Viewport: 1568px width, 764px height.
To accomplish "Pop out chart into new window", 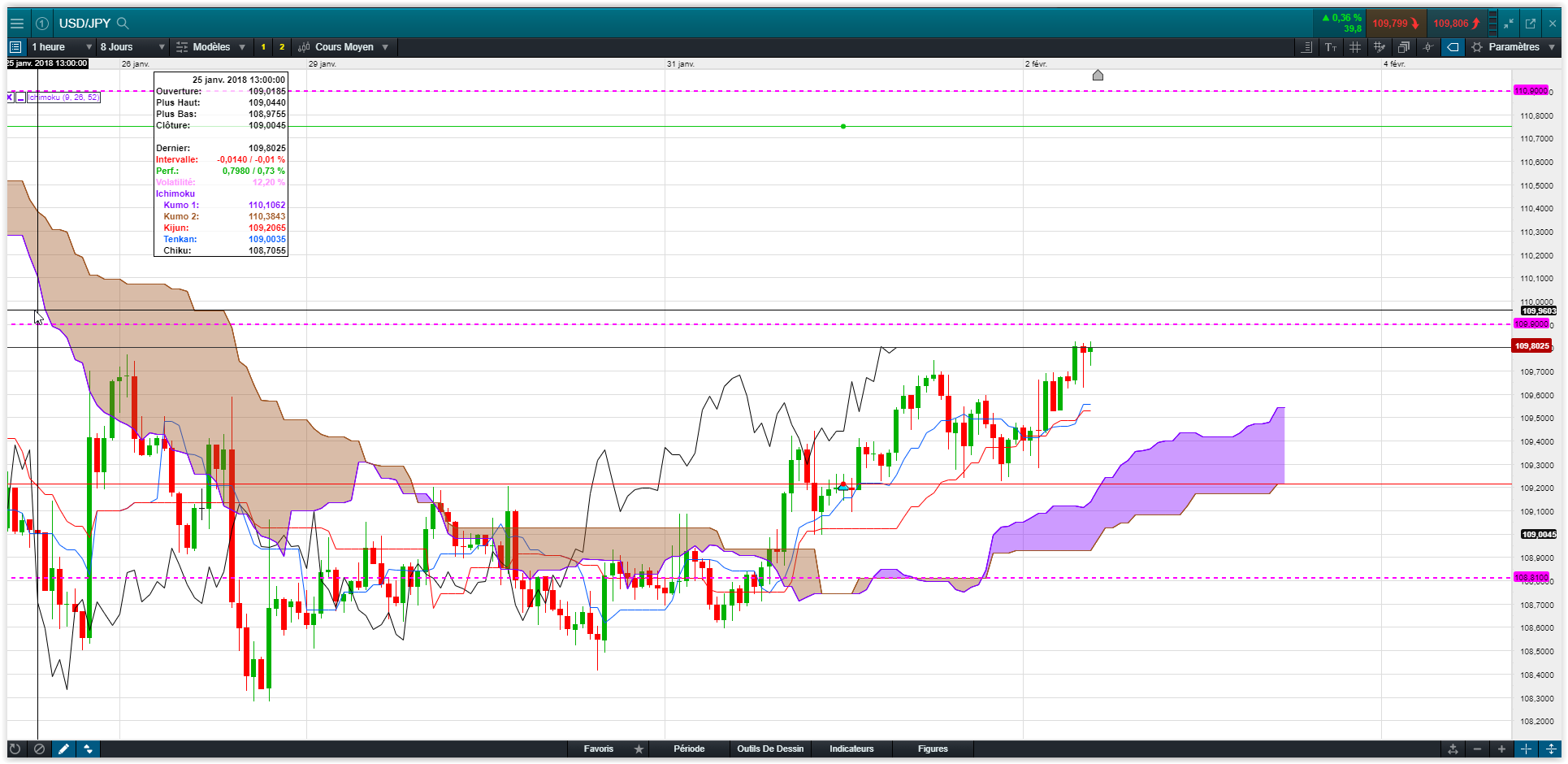I will pyautogui.click(x=1531, y=24).
